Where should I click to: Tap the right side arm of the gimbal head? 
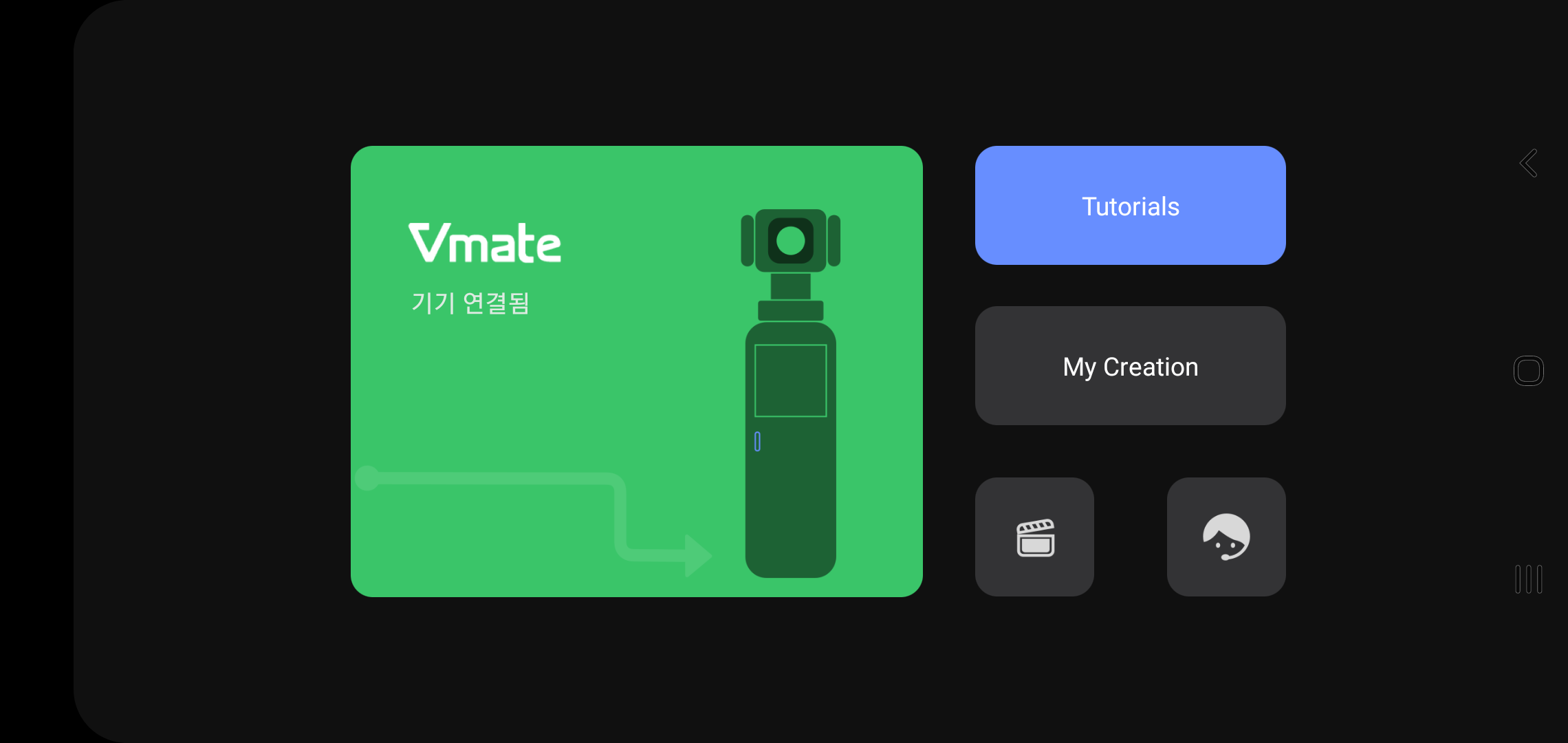(834, 241)
